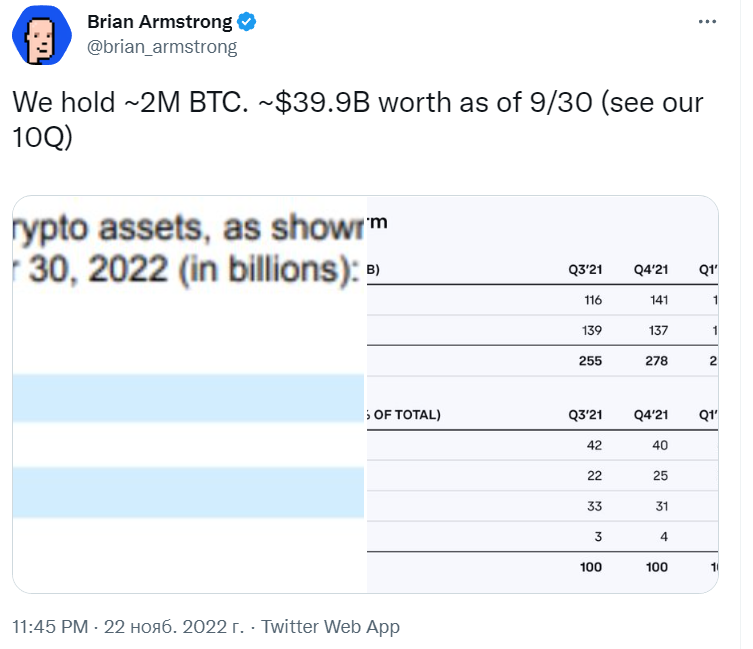Open the three-dot more options menu

707,22
